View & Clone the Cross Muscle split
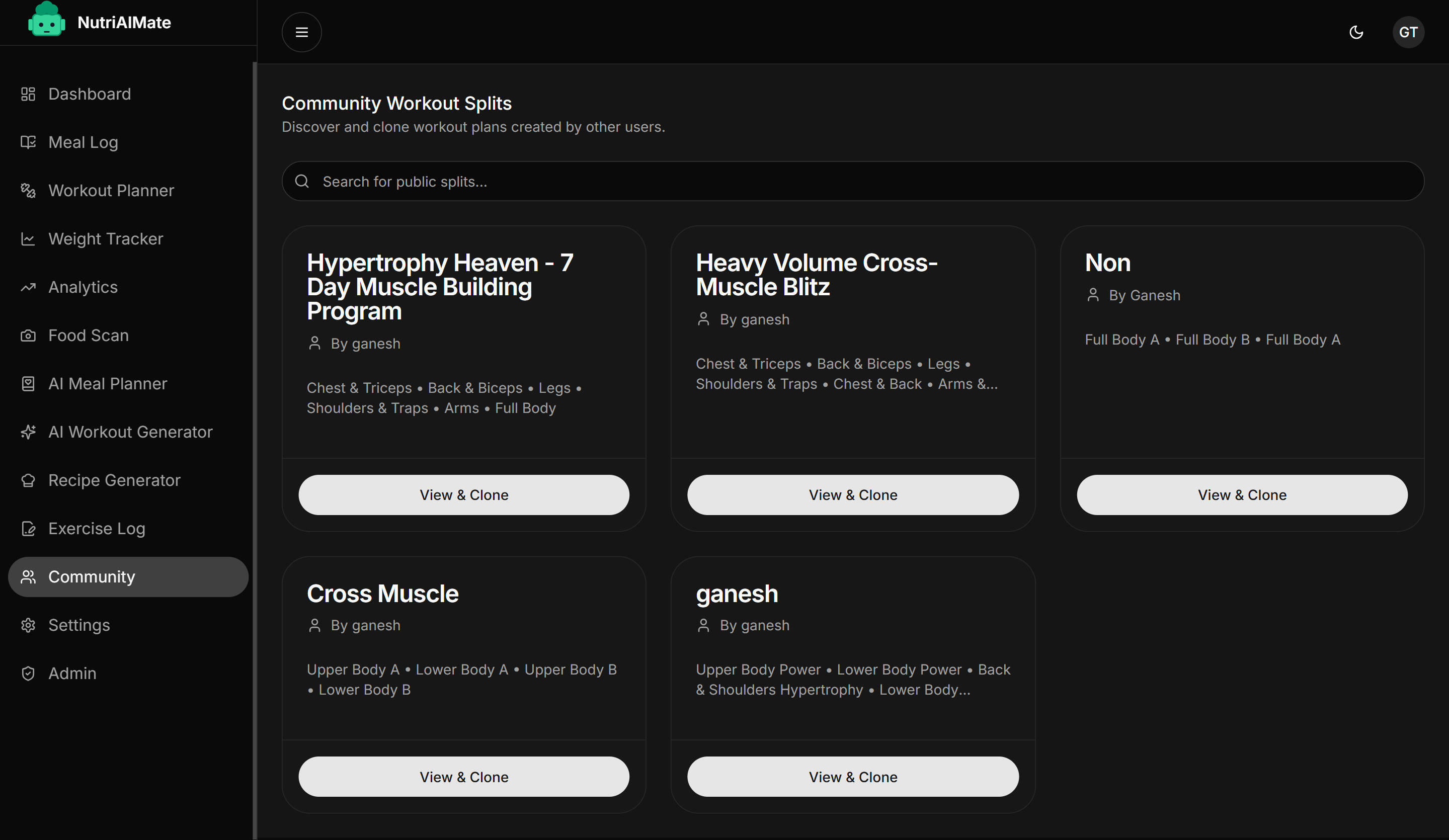 463,777
